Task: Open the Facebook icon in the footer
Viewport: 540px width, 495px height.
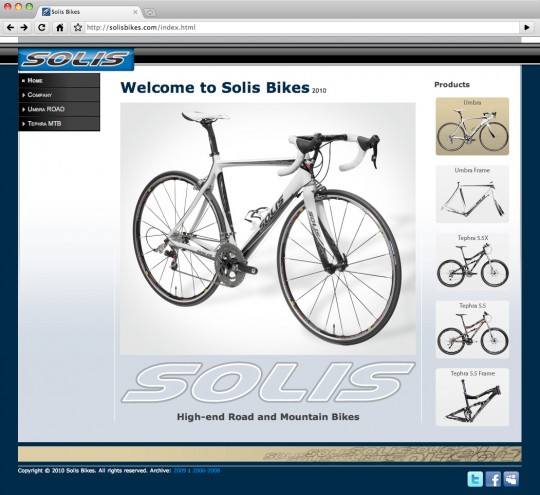Action: [x=493, y=479]
